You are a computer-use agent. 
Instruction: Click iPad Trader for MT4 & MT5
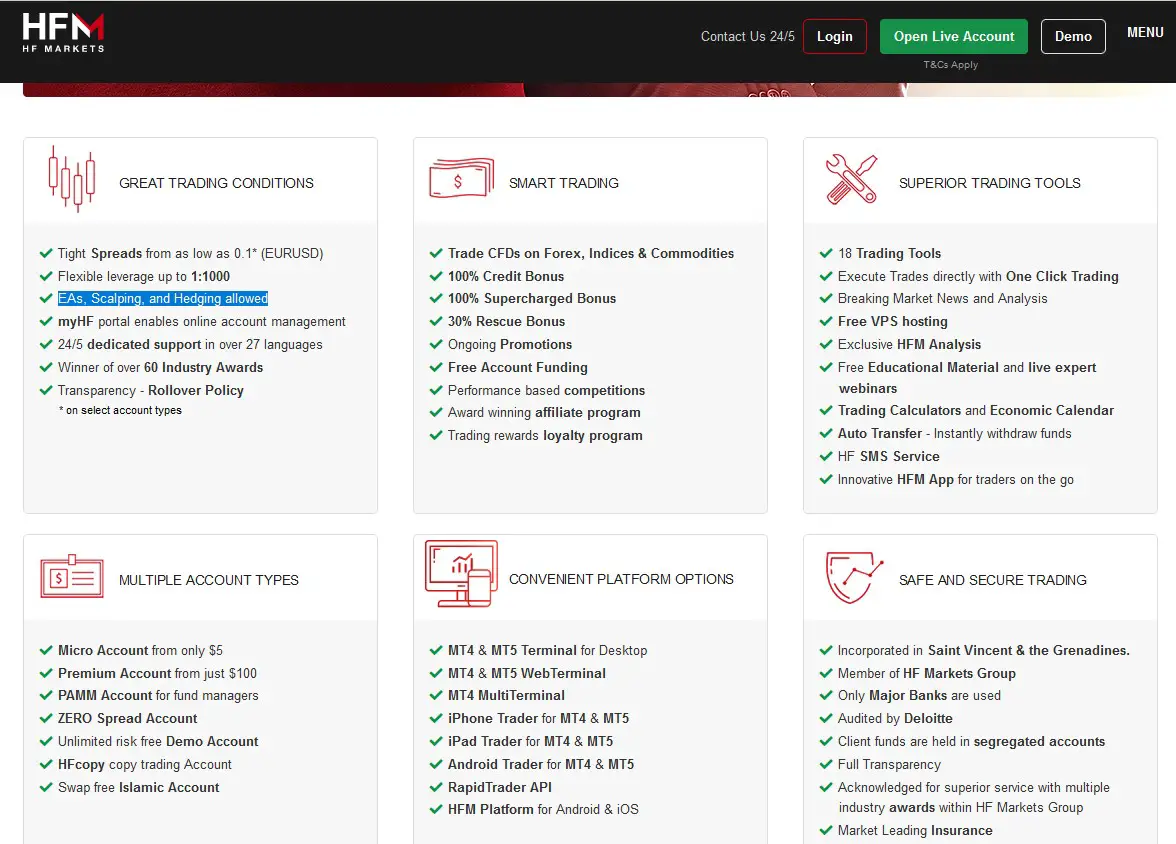coord(530,741)
